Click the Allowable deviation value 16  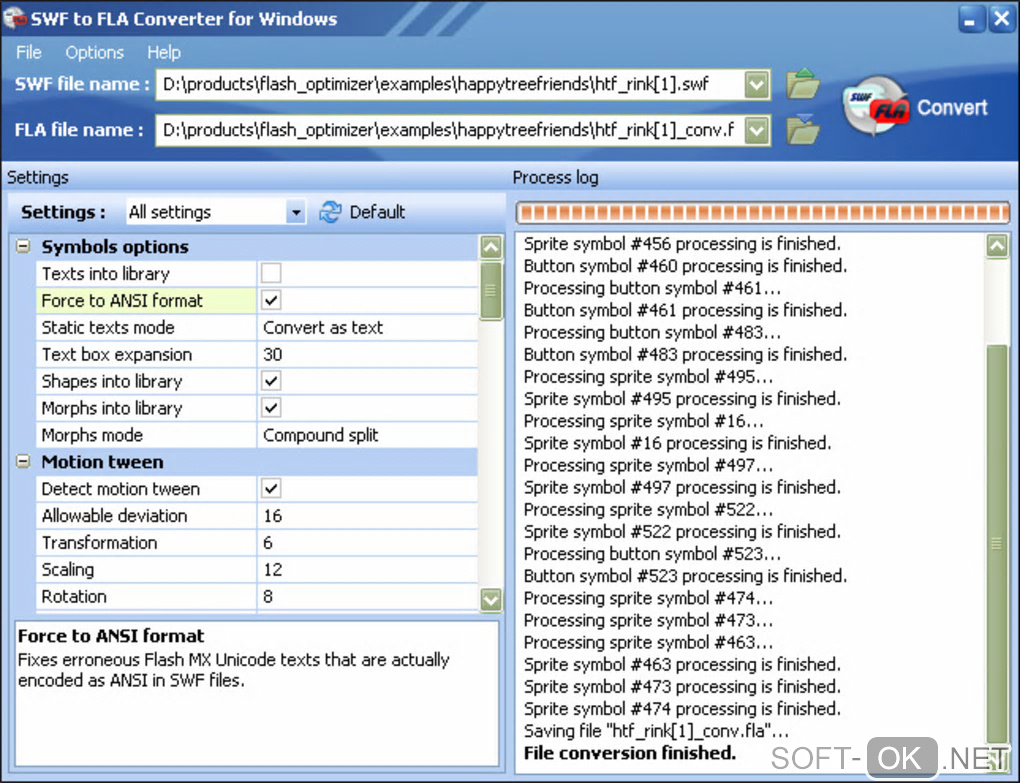pyautogui.click(x=368, y=516)
